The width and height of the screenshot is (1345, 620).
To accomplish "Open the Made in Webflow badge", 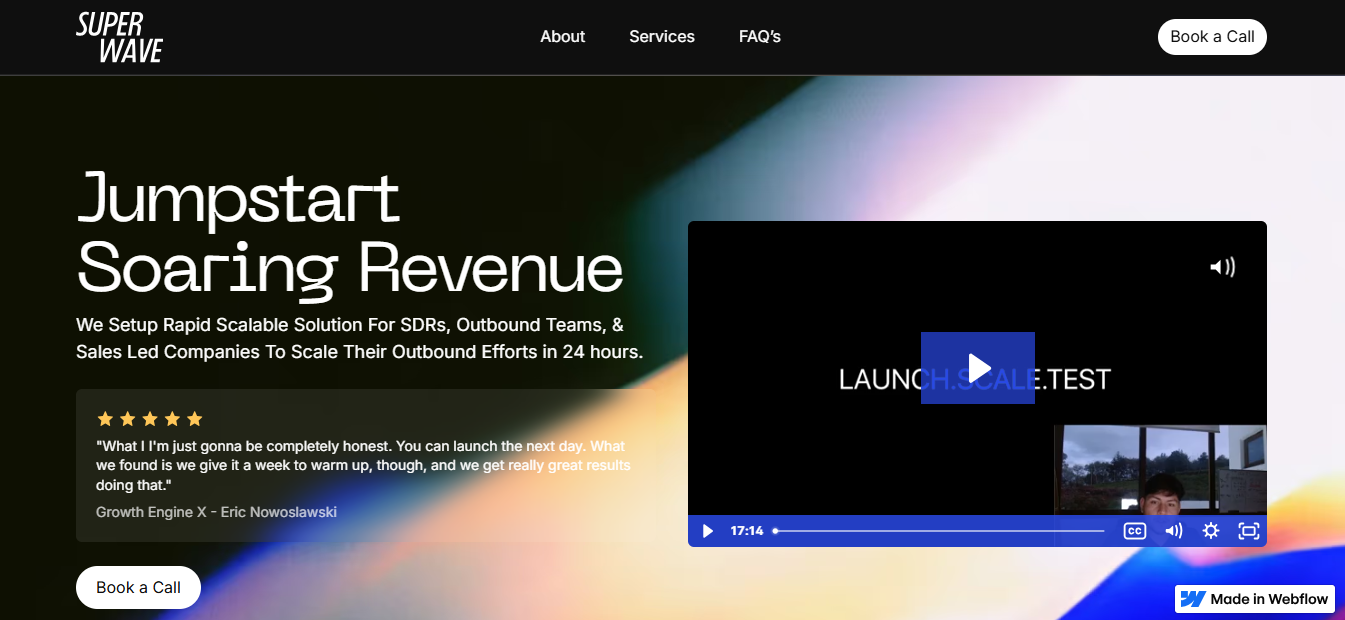I will pyautogui.click(x=1255, y=599).
